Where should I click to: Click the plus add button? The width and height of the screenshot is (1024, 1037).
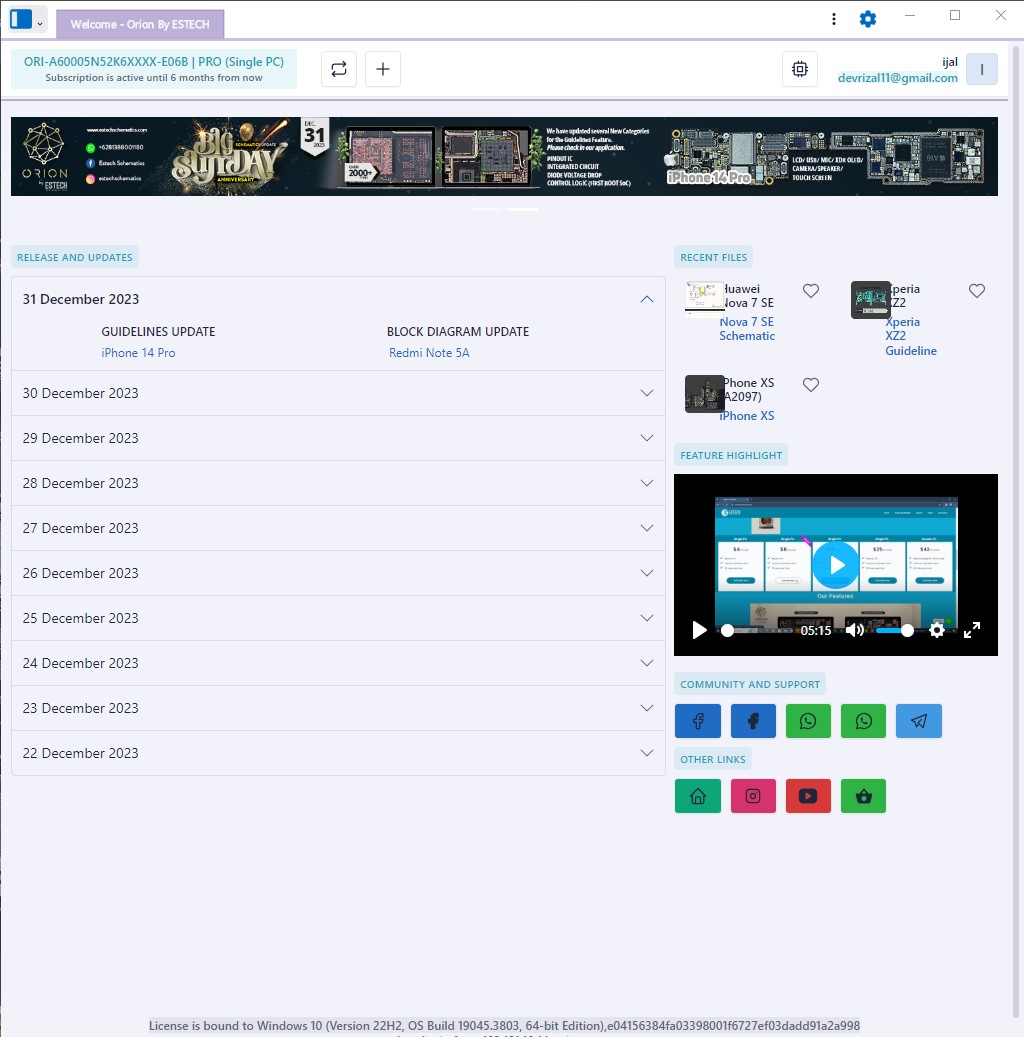(x=383, y=69)
